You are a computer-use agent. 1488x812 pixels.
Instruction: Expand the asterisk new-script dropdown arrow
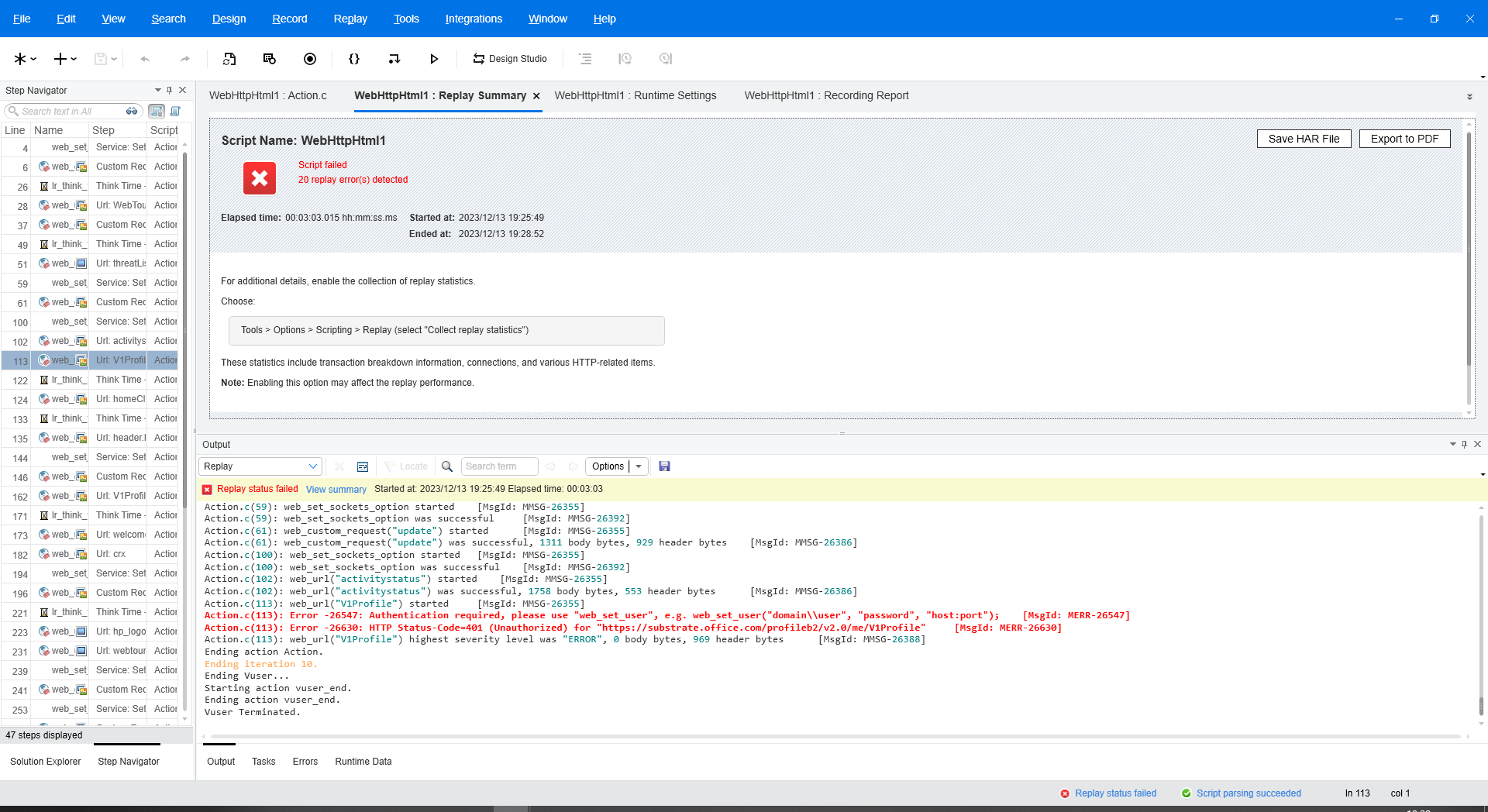33,59
